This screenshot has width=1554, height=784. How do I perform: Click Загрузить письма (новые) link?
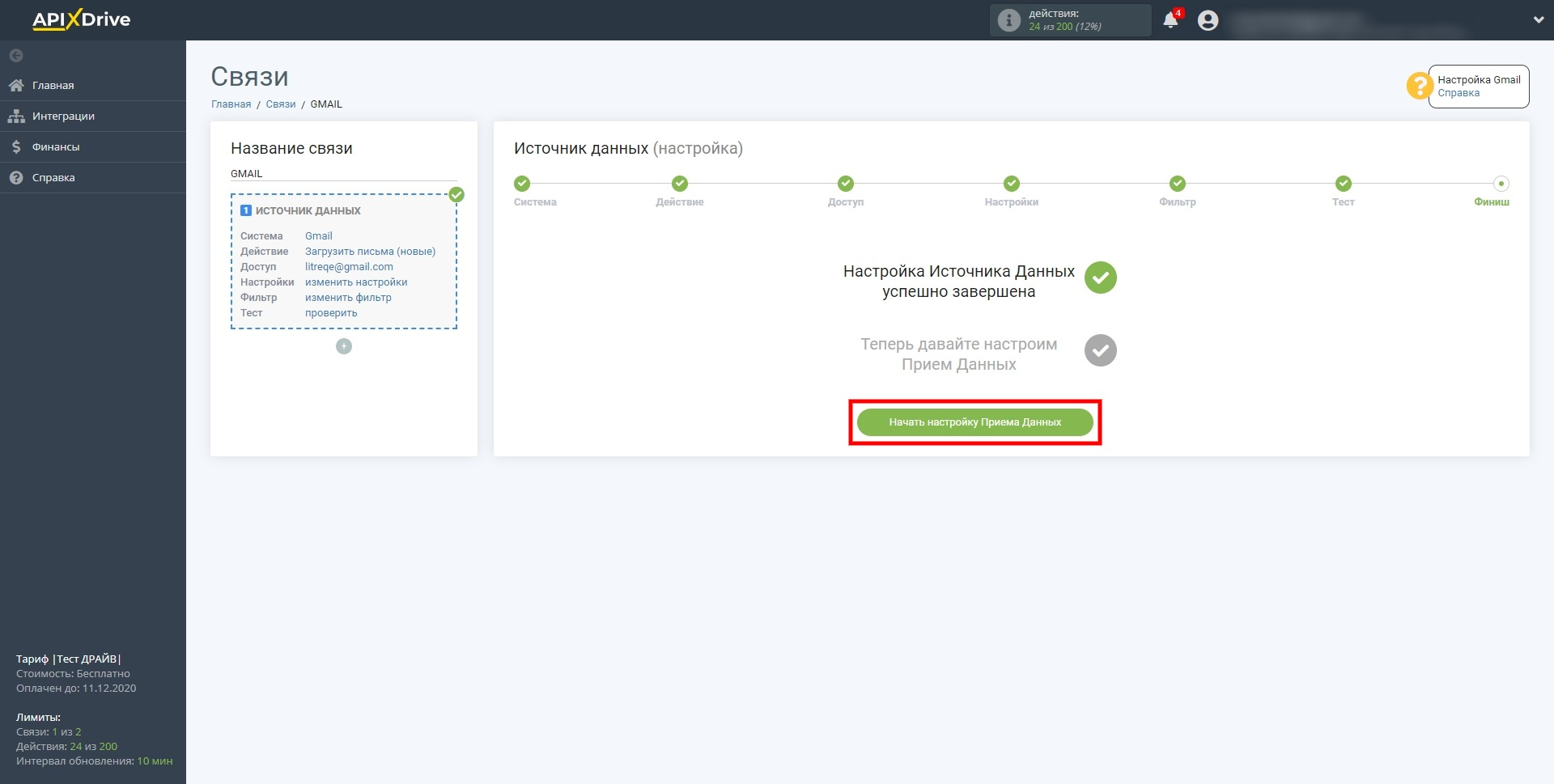click(370, 252)
